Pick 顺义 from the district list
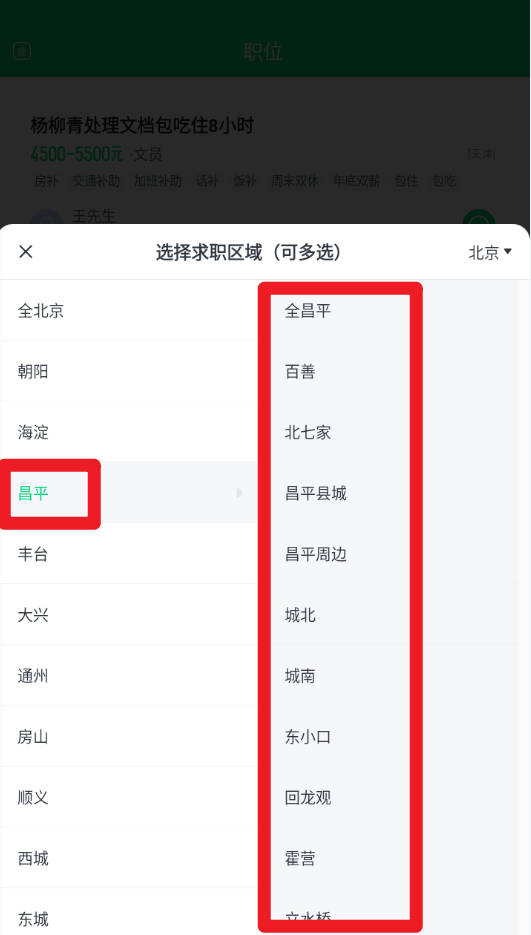 point(128,797)
